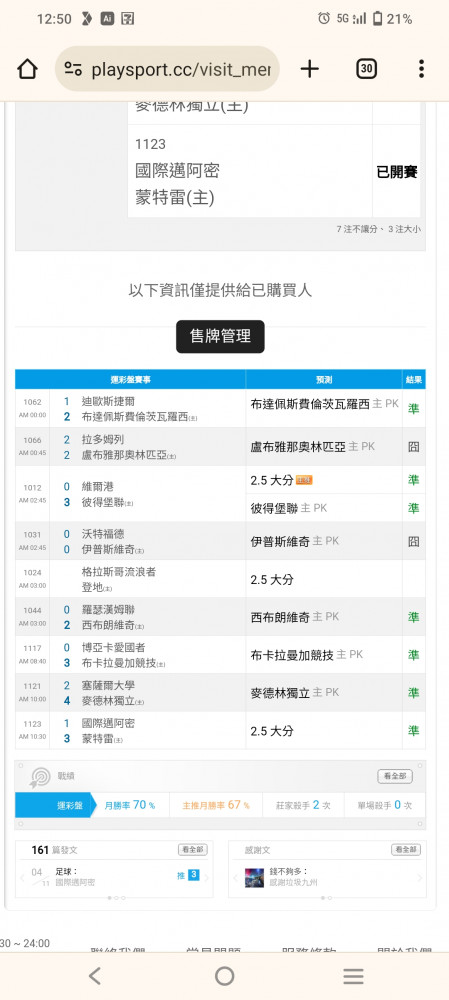Expand right arrow in 感謝文 carousel
Screen dimensions: 449x1000
pyautogui.click(x=419, y=878)
